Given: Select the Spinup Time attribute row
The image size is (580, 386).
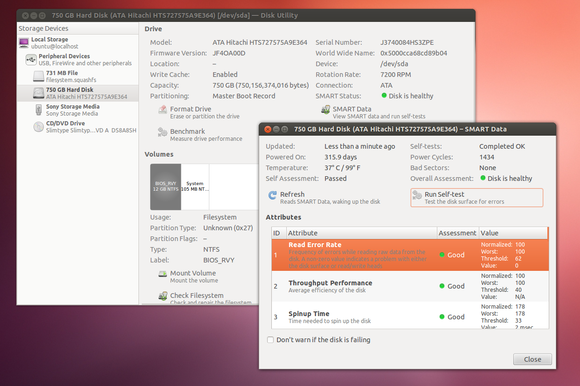Looking at the screenshot, I should [x=410, y=315].
